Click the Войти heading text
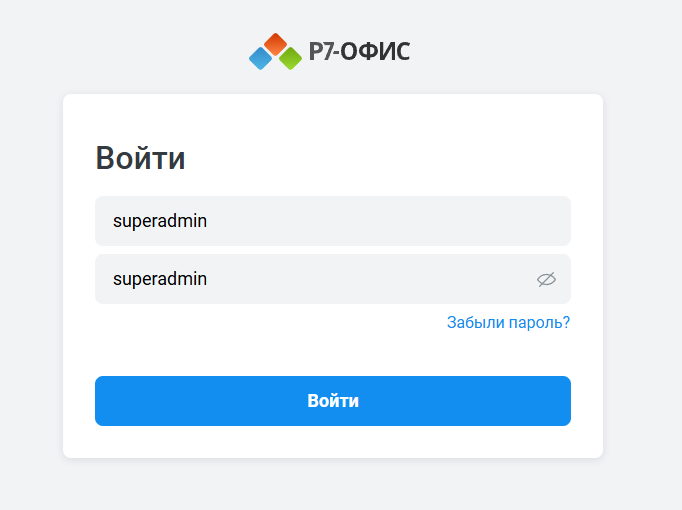This screenshot has width=682, height=510. [140, 159]
